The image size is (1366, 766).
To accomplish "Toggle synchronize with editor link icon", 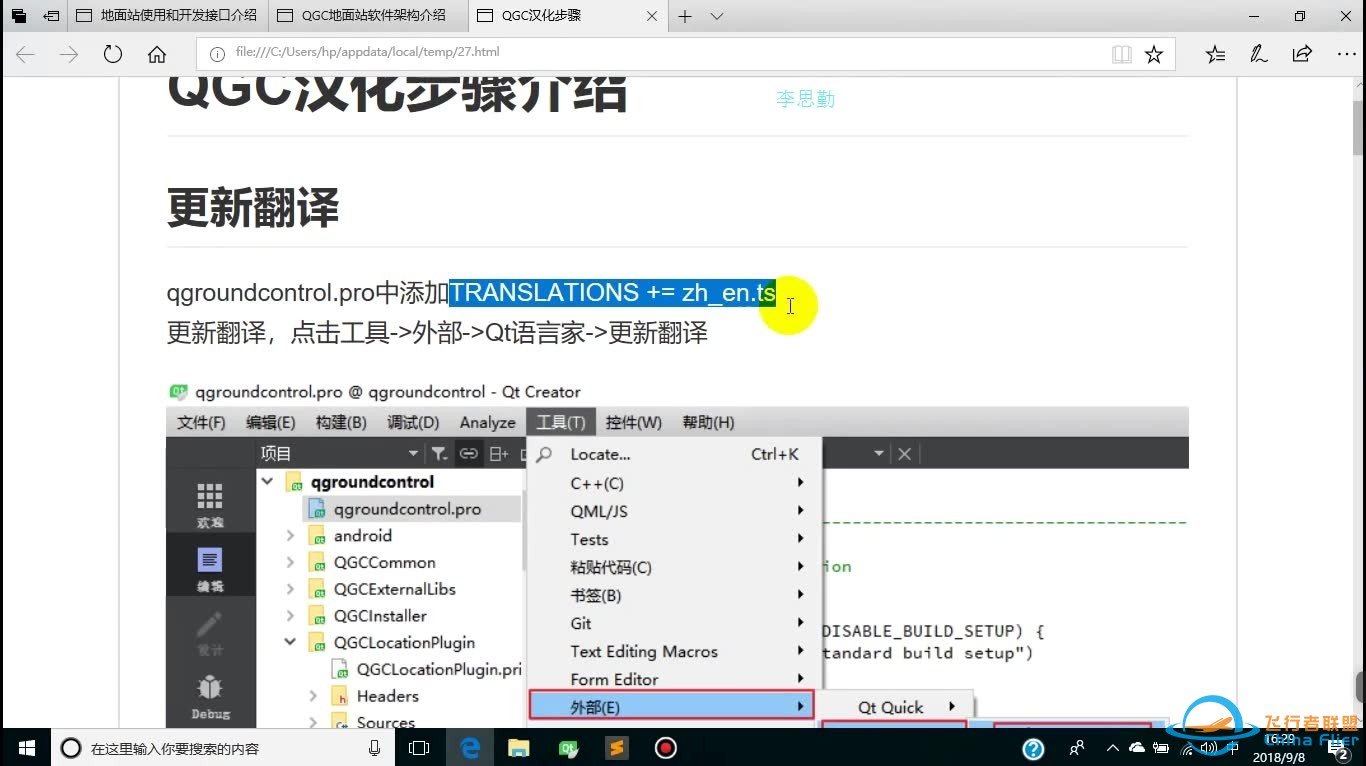I will click(x=468, y=454).
